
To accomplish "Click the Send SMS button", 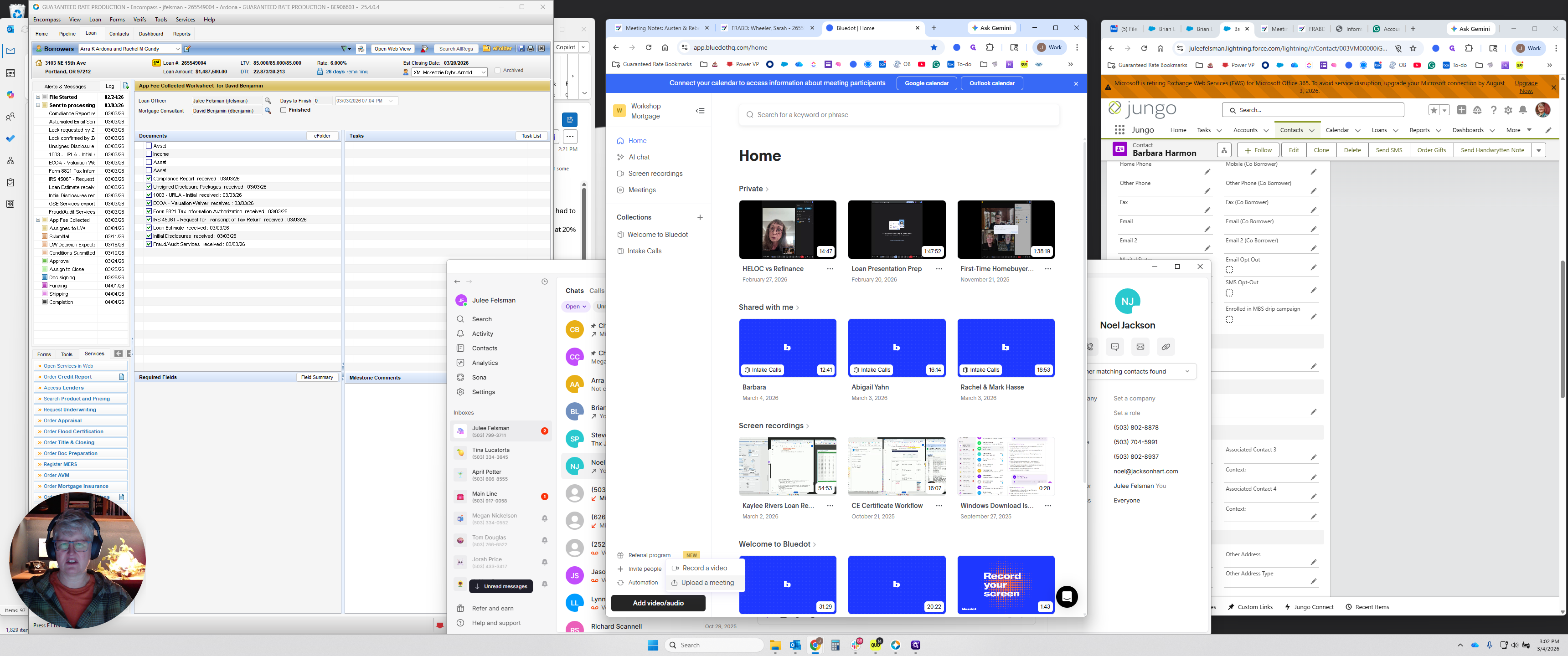I will click(x=1388, y=150).
